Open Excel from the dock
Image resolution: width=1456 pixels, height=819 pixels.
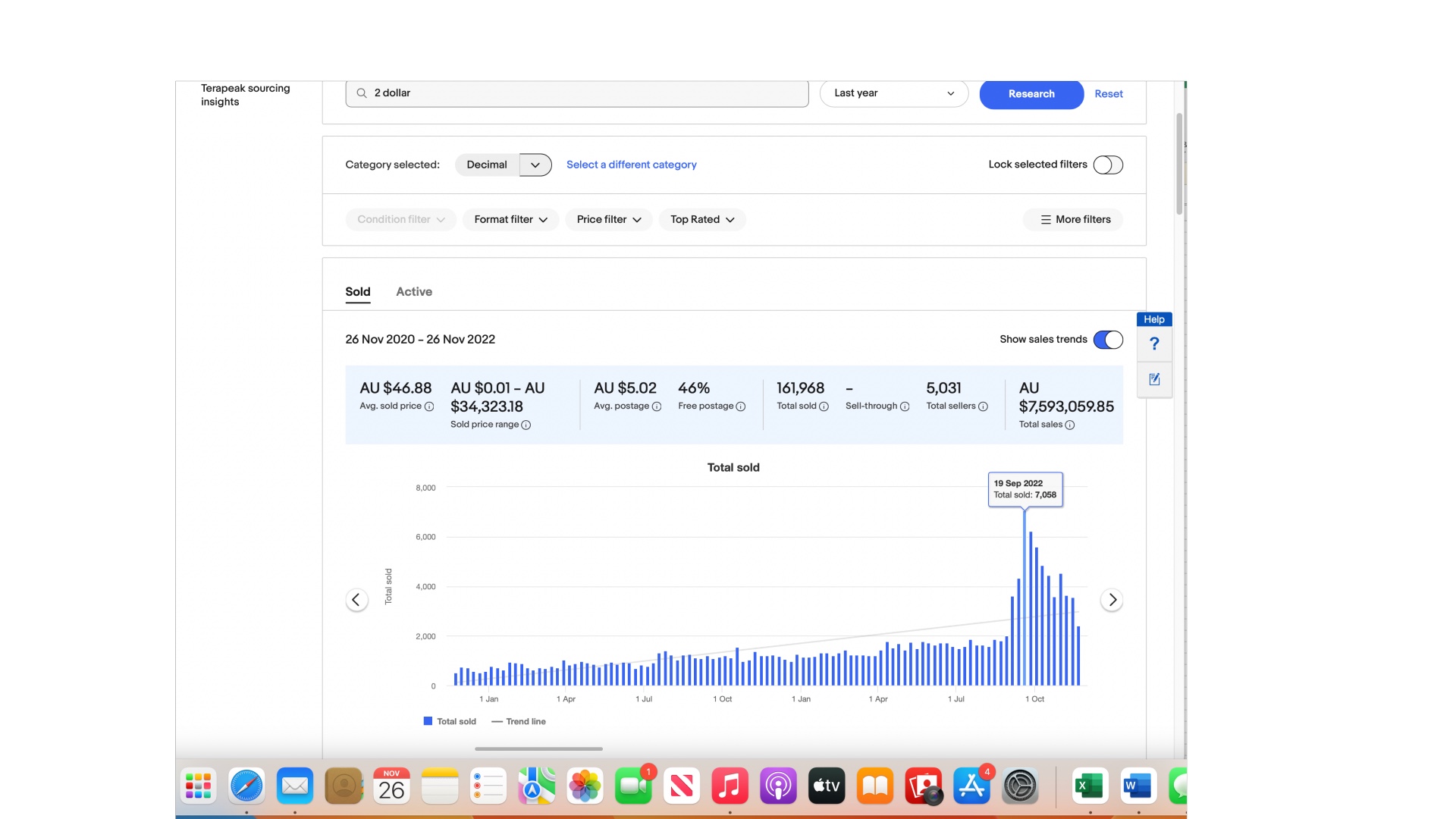click(1090, 786)
